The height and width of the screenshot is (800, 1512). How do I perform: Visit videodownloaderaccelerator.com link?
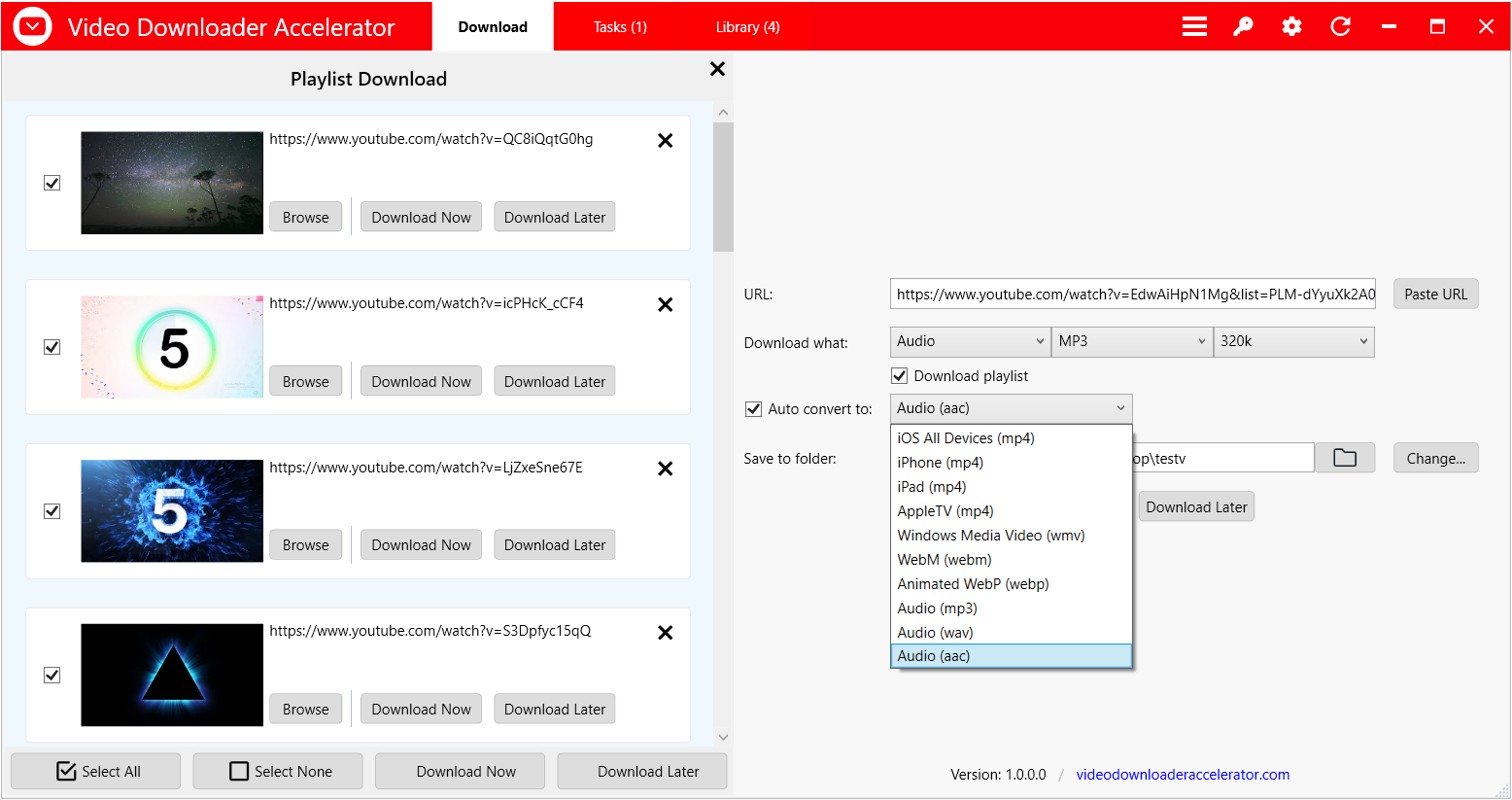1183,774
